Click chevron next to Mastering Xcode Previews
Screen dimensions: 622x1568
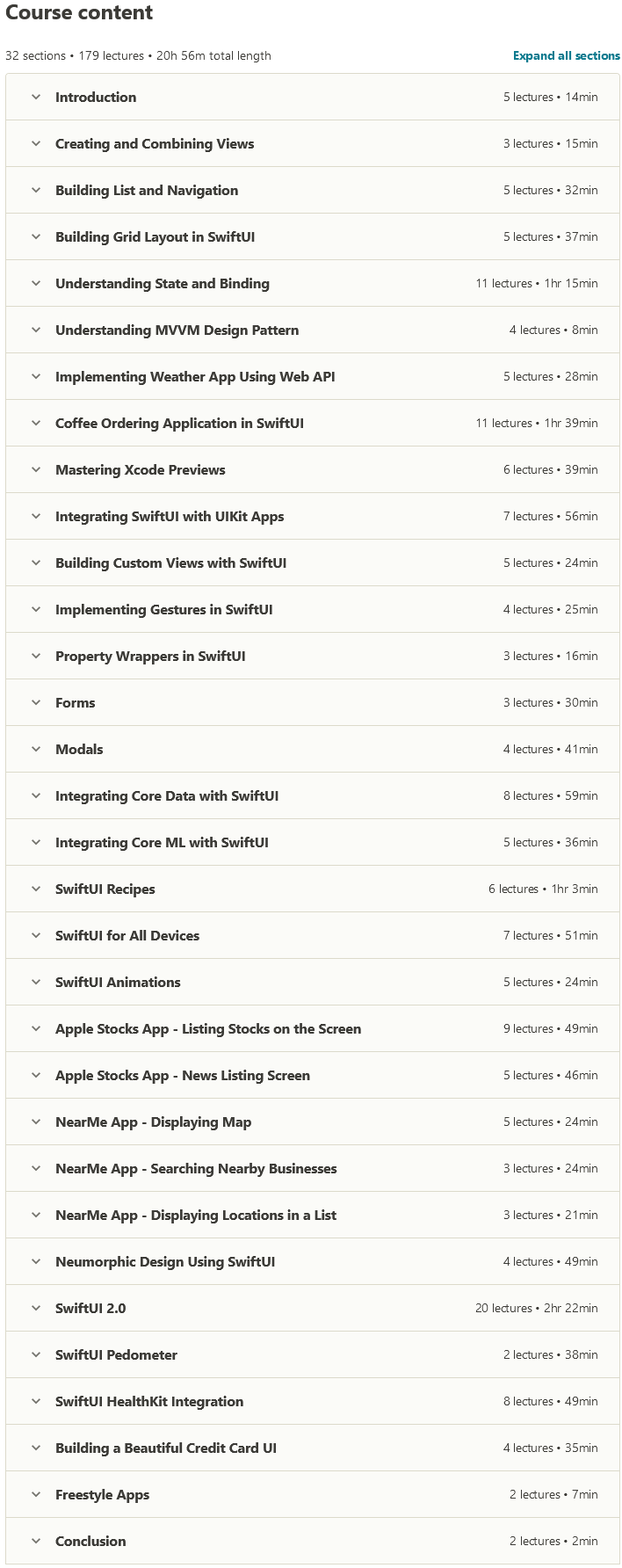point(36,470)
